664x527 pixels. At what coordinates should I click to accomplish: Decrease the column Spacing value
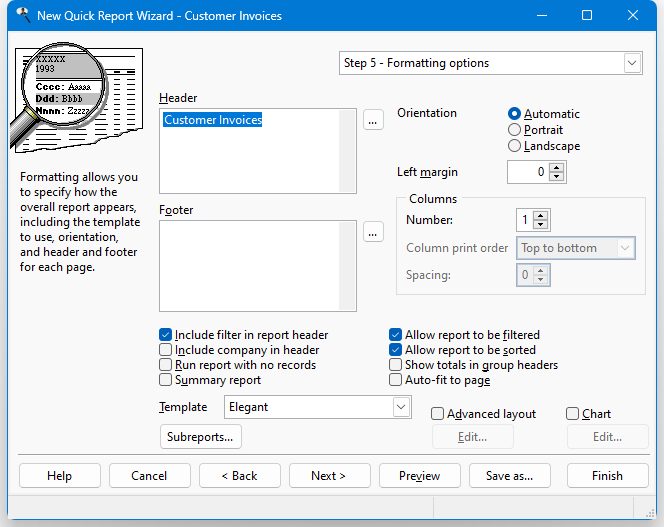tap(540, 280)
